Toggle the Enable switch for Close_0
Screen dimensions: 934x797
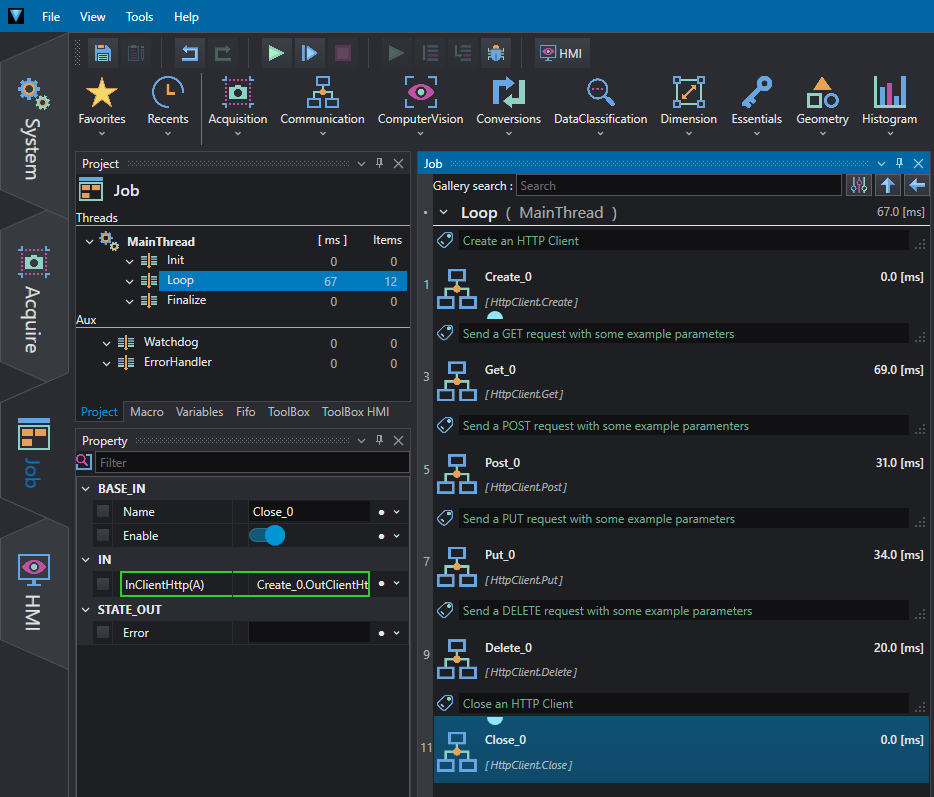tap(267, 536)
